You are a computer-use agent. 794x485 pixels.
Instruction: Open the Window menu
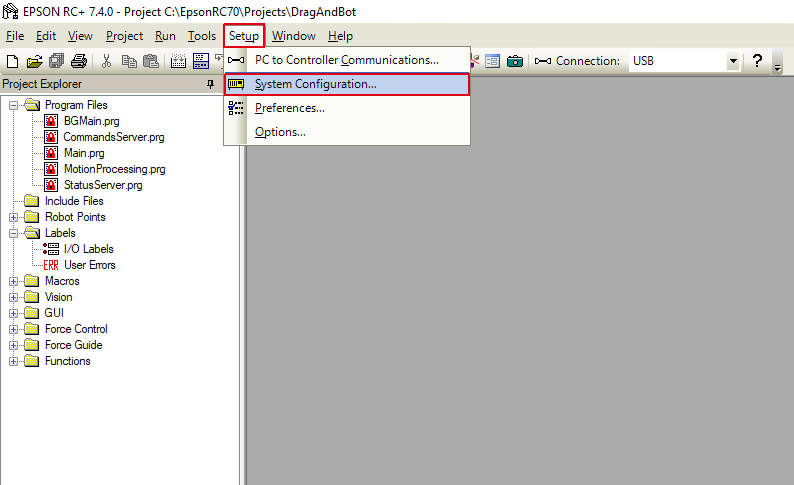(294, 36)
